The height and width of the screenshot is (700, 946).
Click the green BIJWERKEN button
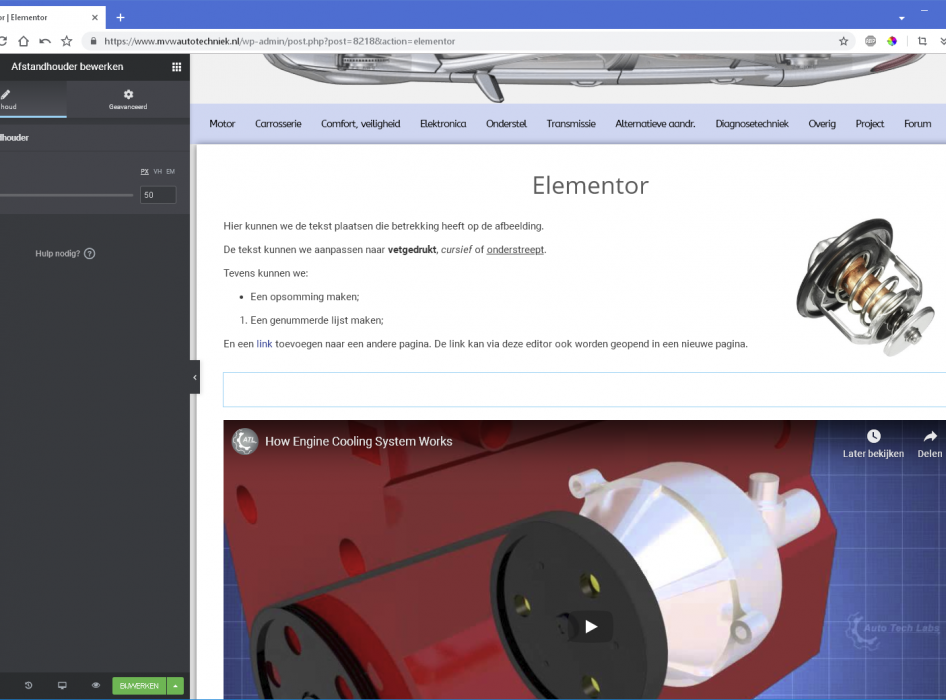(x=139, y=686)
